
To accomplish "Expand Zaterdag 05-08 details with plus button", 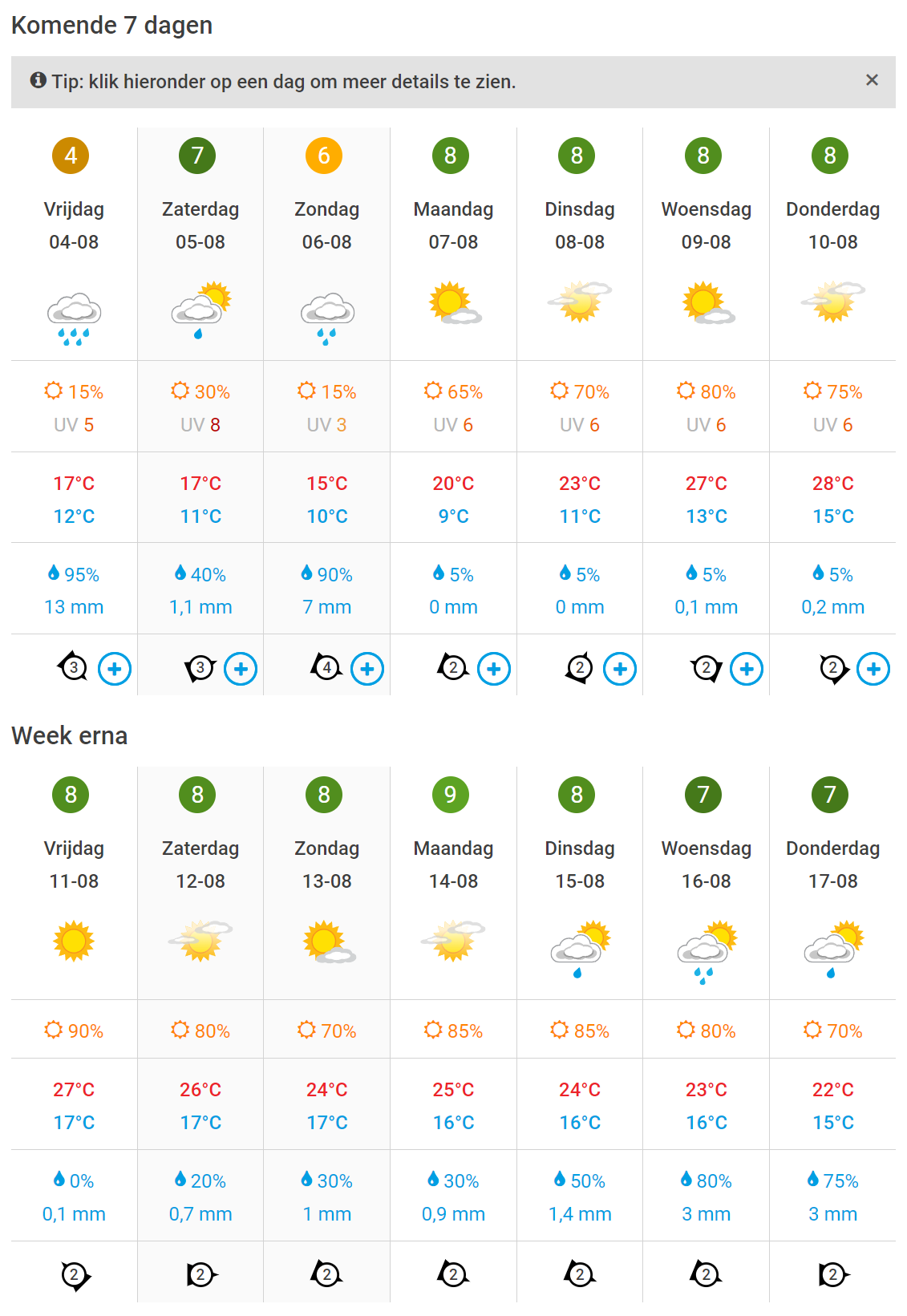I will [241, 669].
